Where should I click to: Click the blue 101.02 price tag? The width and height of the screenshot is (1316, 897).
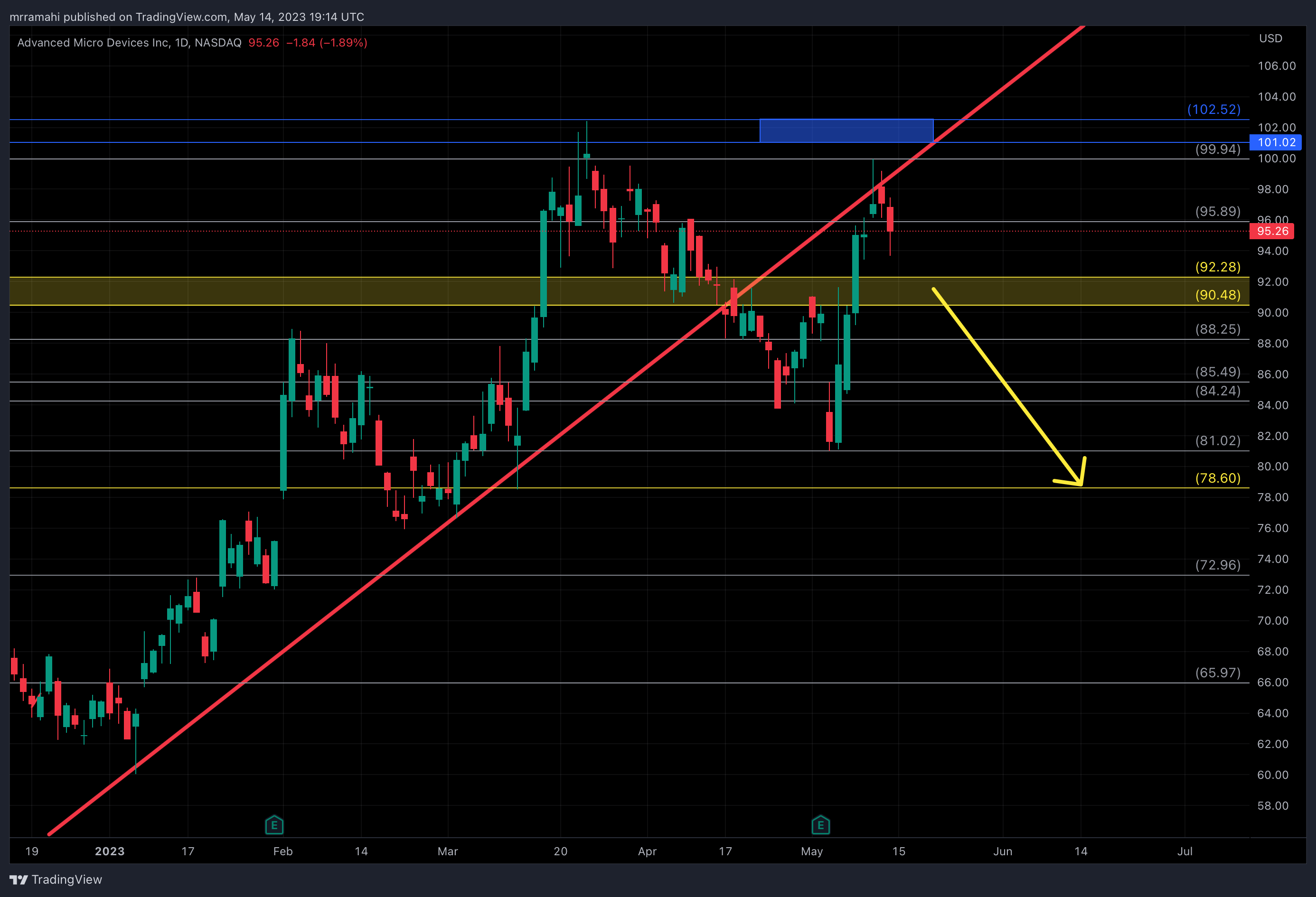(1276, 142)
